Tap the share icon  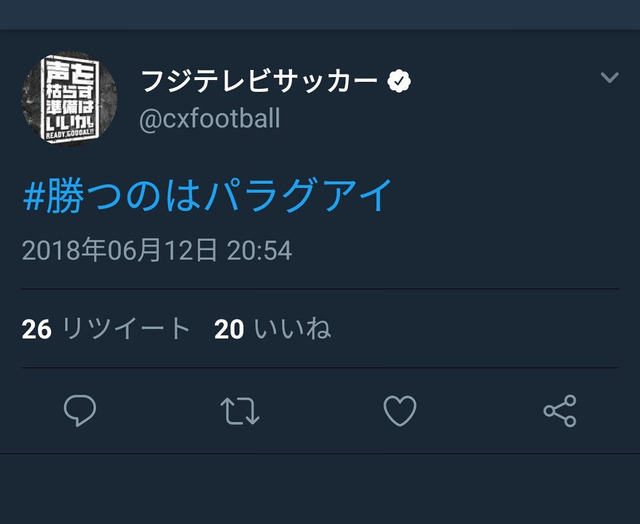tap(559, 410)
